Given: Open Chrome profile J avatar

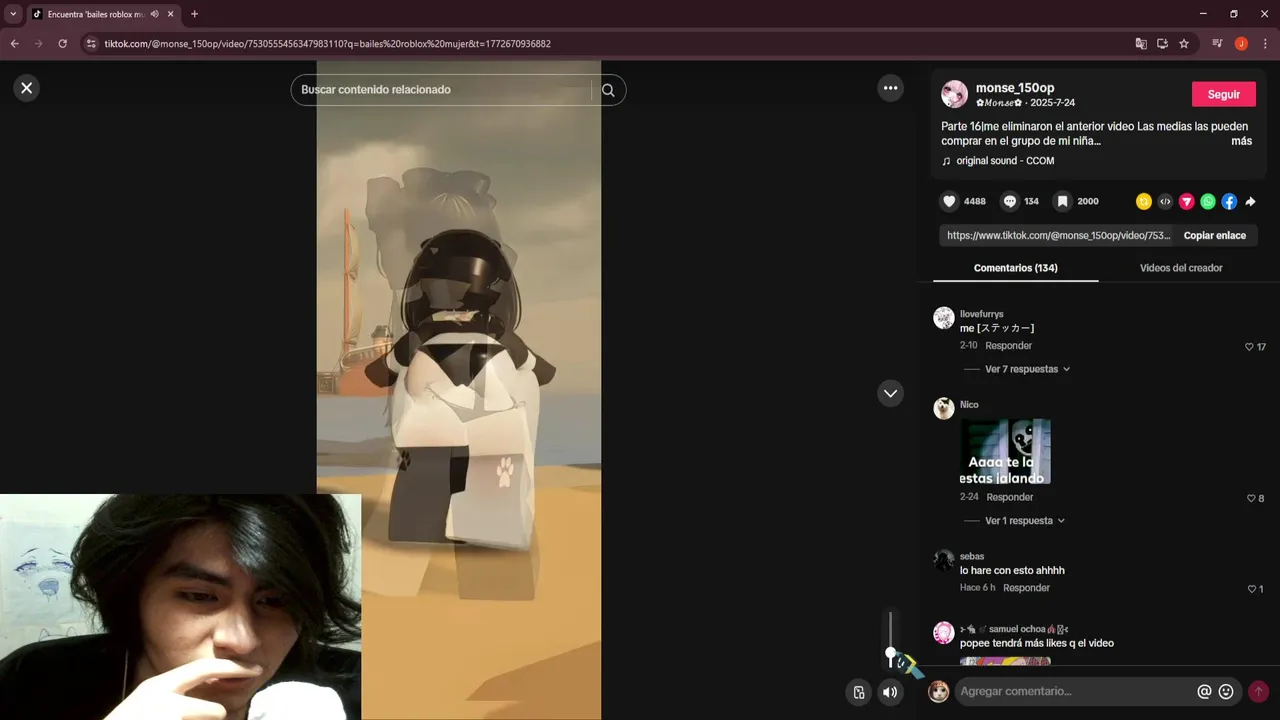Looking at the screenshot, I should [x=1241, y=44].
